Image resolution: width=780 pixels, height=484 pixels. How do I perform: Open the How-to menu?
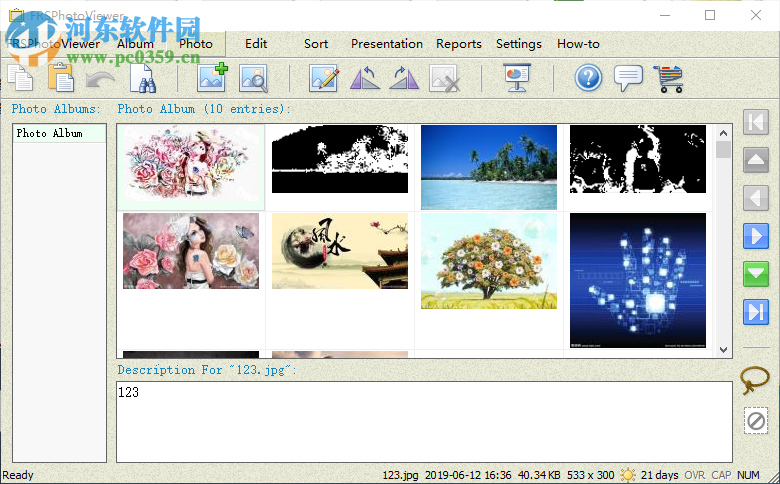coord(578,44)
